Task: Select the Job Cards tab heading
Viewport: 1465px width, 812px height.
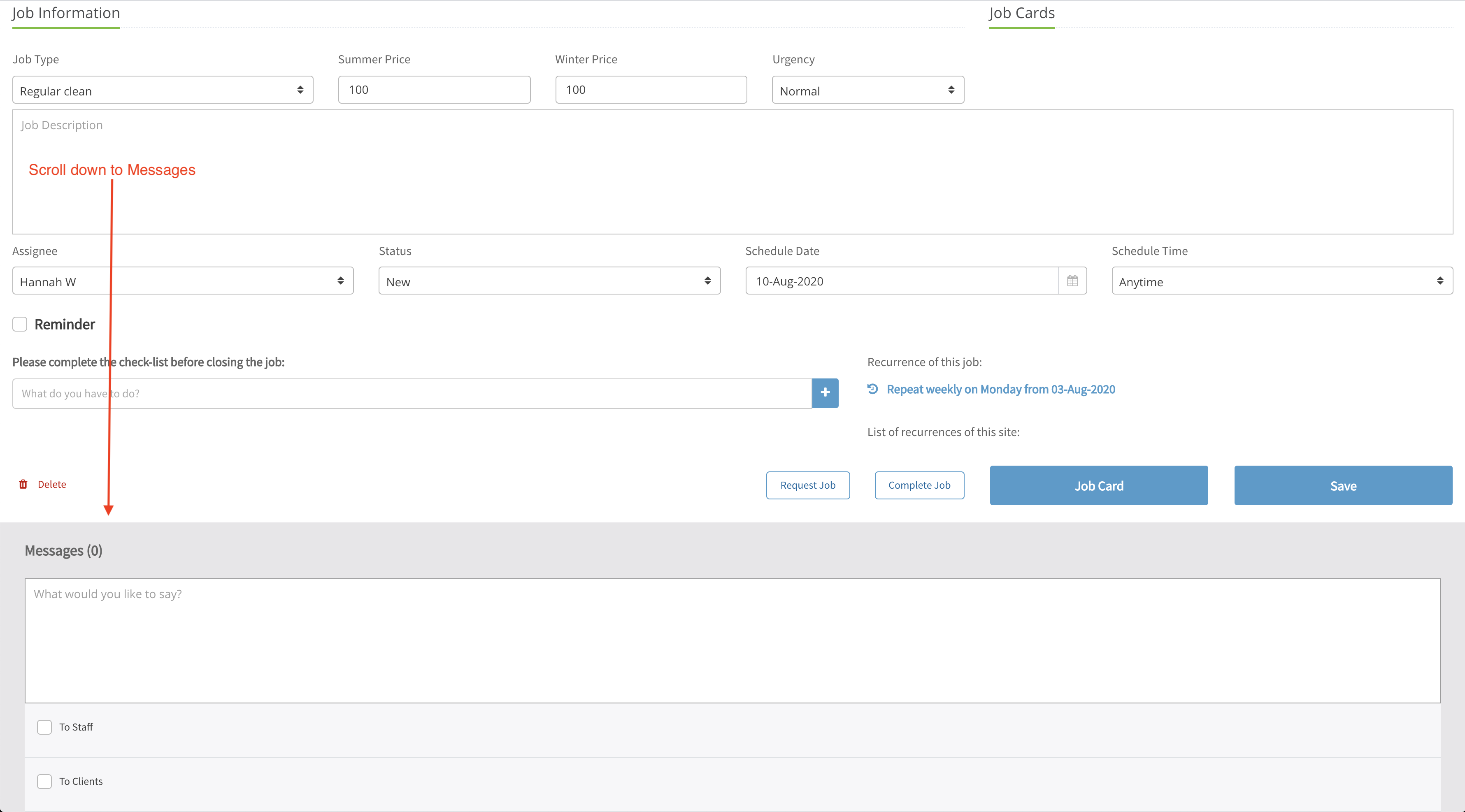Action: tap(1022, 13)
